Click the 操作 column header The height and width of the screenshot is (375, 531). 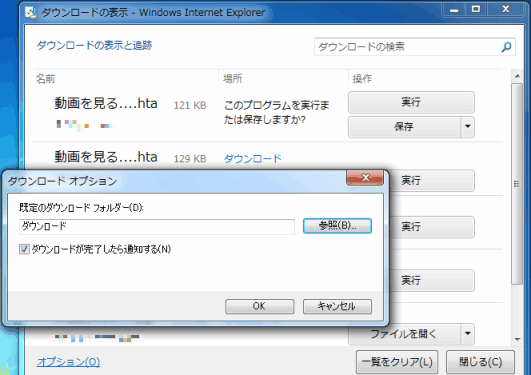pyautogui.click(x=362, y=79)
